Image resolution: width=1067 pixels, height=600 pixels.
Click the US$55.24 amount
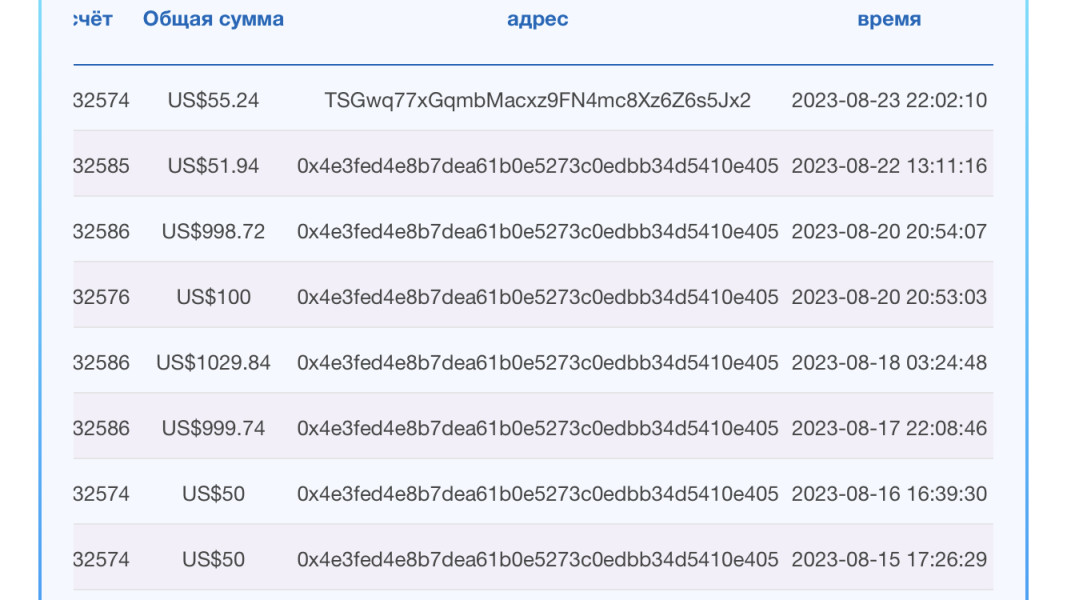[213, 100]
